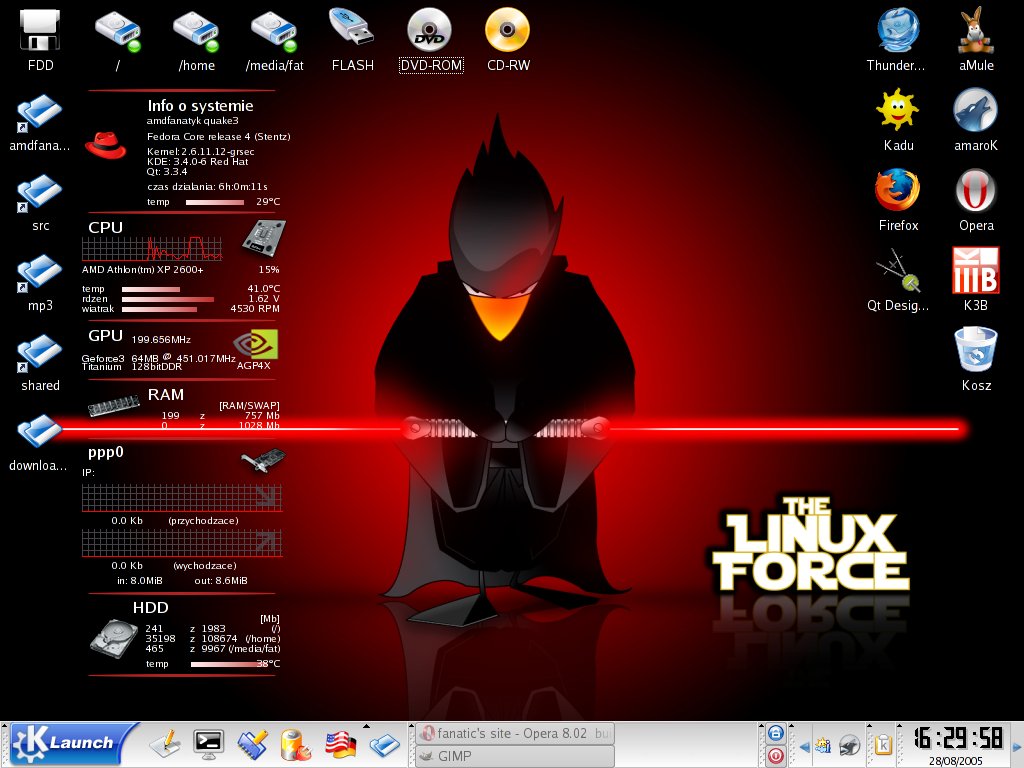1024x768 pixels.
Task: Click the US/German flags panel icon
Action: point(340,744)
